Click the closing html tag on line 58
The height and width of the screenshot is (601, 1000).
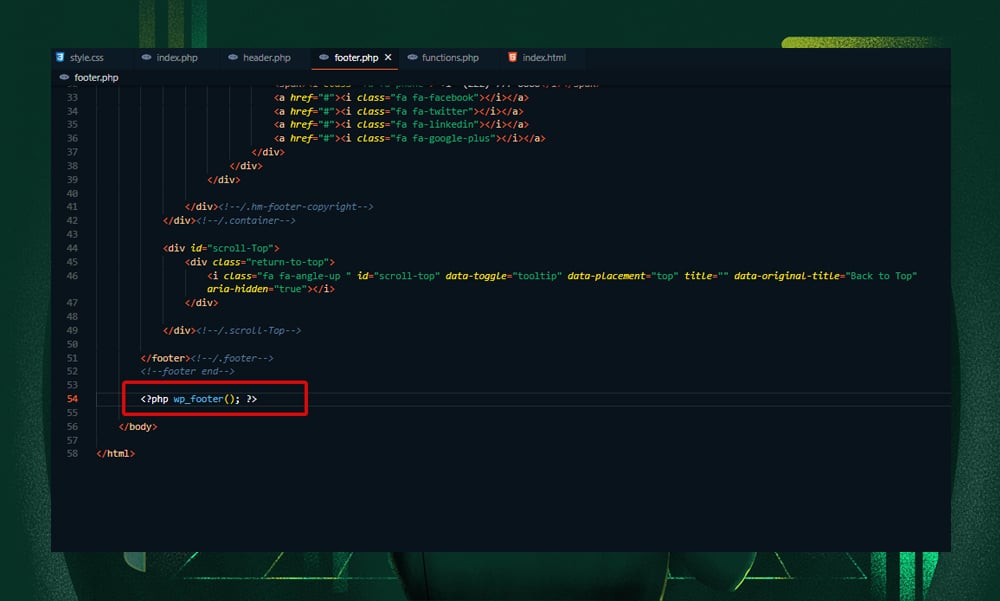click(114, 453)
